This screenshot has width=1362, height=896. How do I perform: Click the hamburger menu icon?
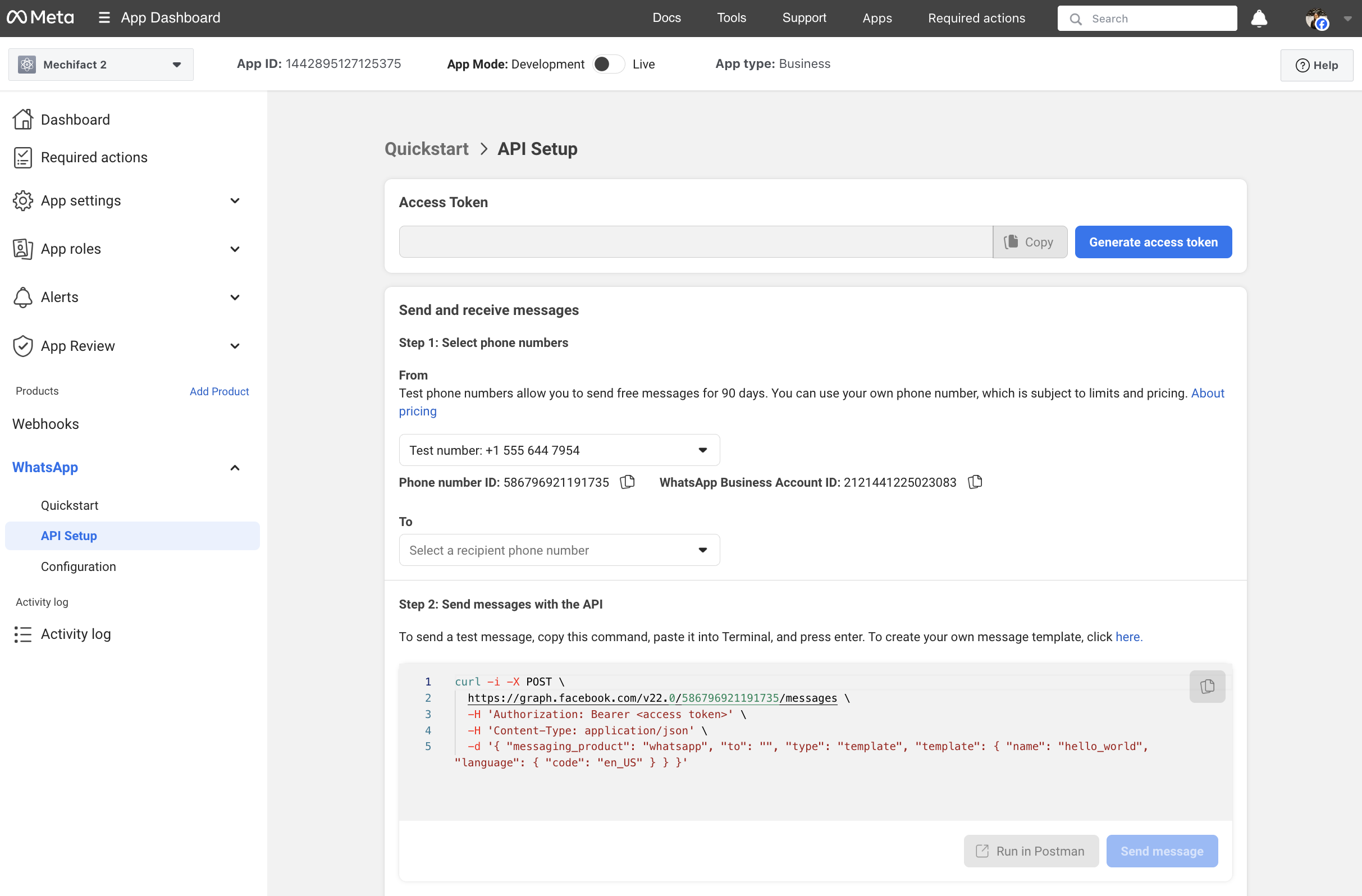(103, 17)
